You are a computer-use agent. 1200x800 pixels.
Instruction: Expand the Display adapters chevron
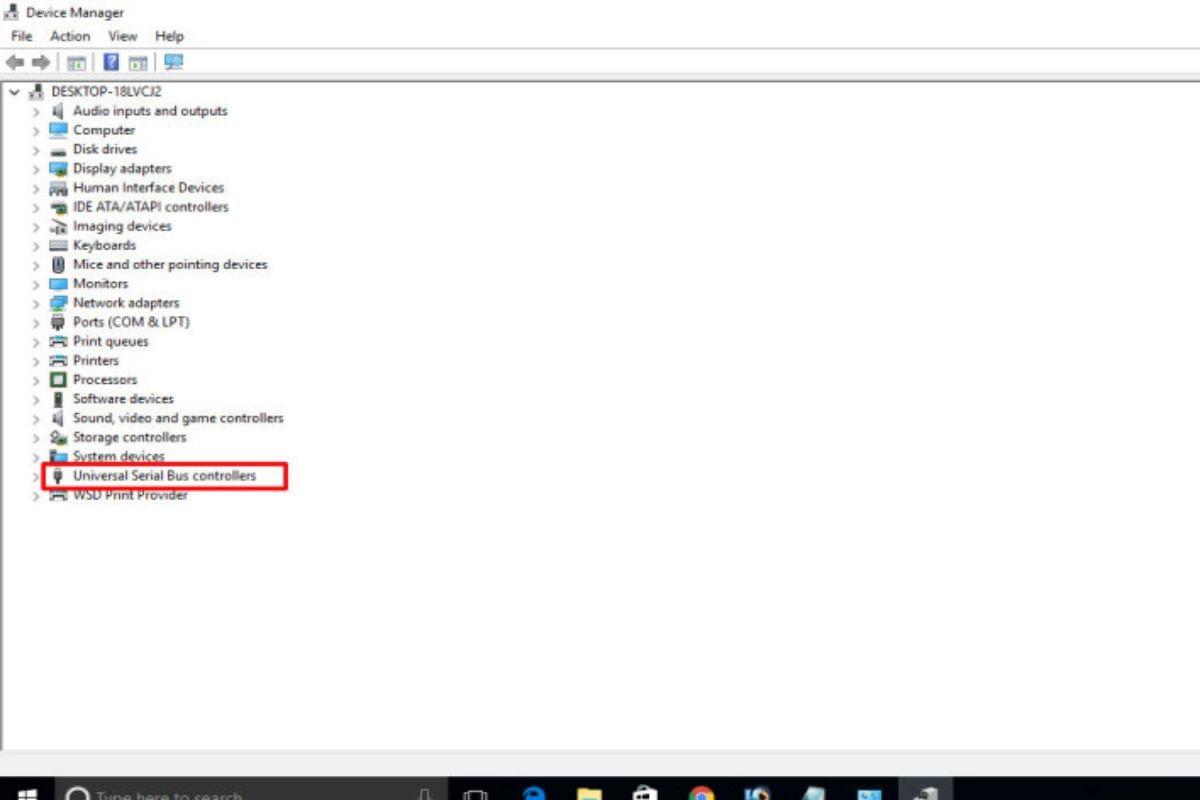coord(36,169)
